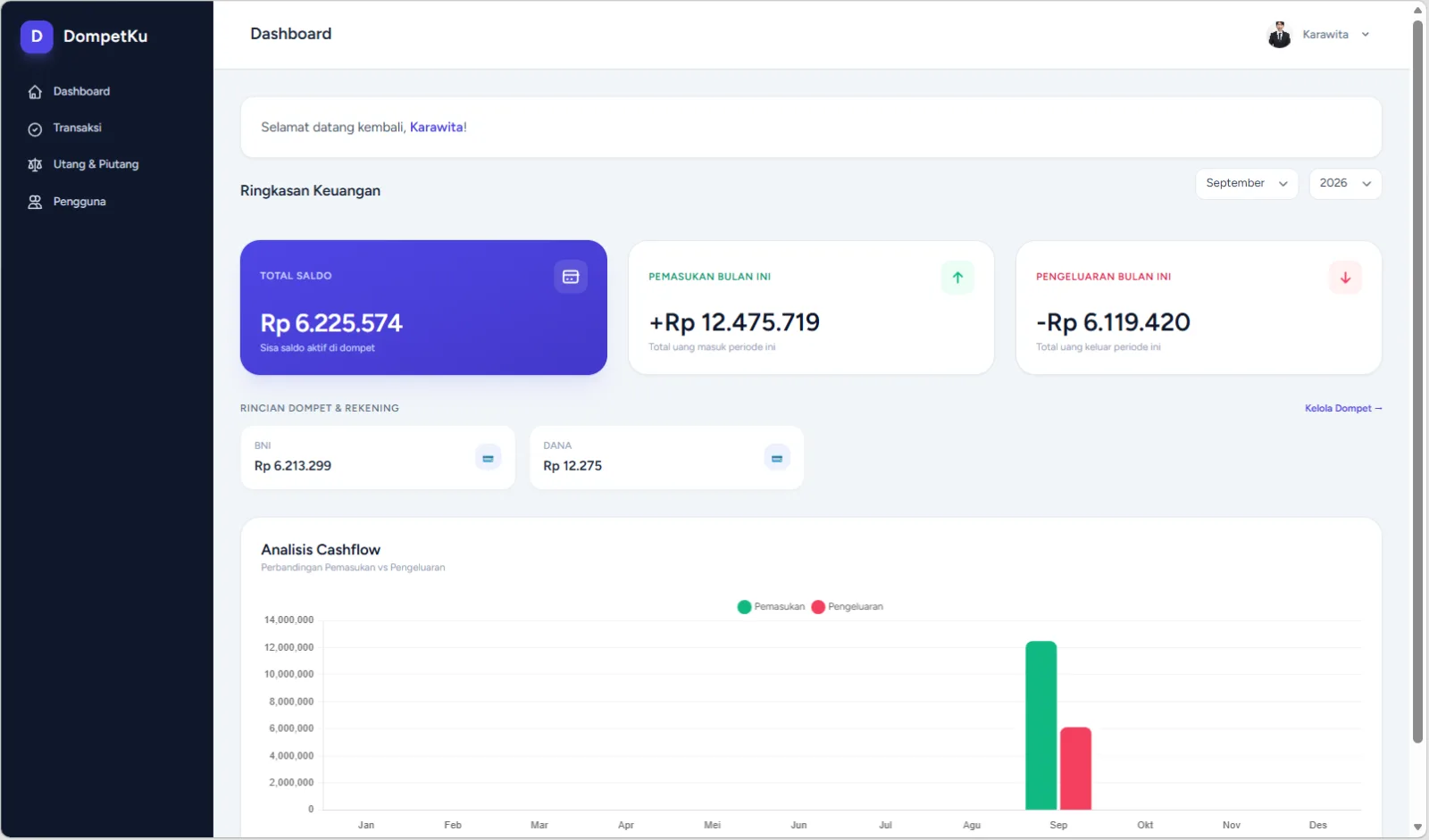The width and height of the screenshot is (1429, 840).
Task: Click the Kelola Dompet link
Action: 1343,408
